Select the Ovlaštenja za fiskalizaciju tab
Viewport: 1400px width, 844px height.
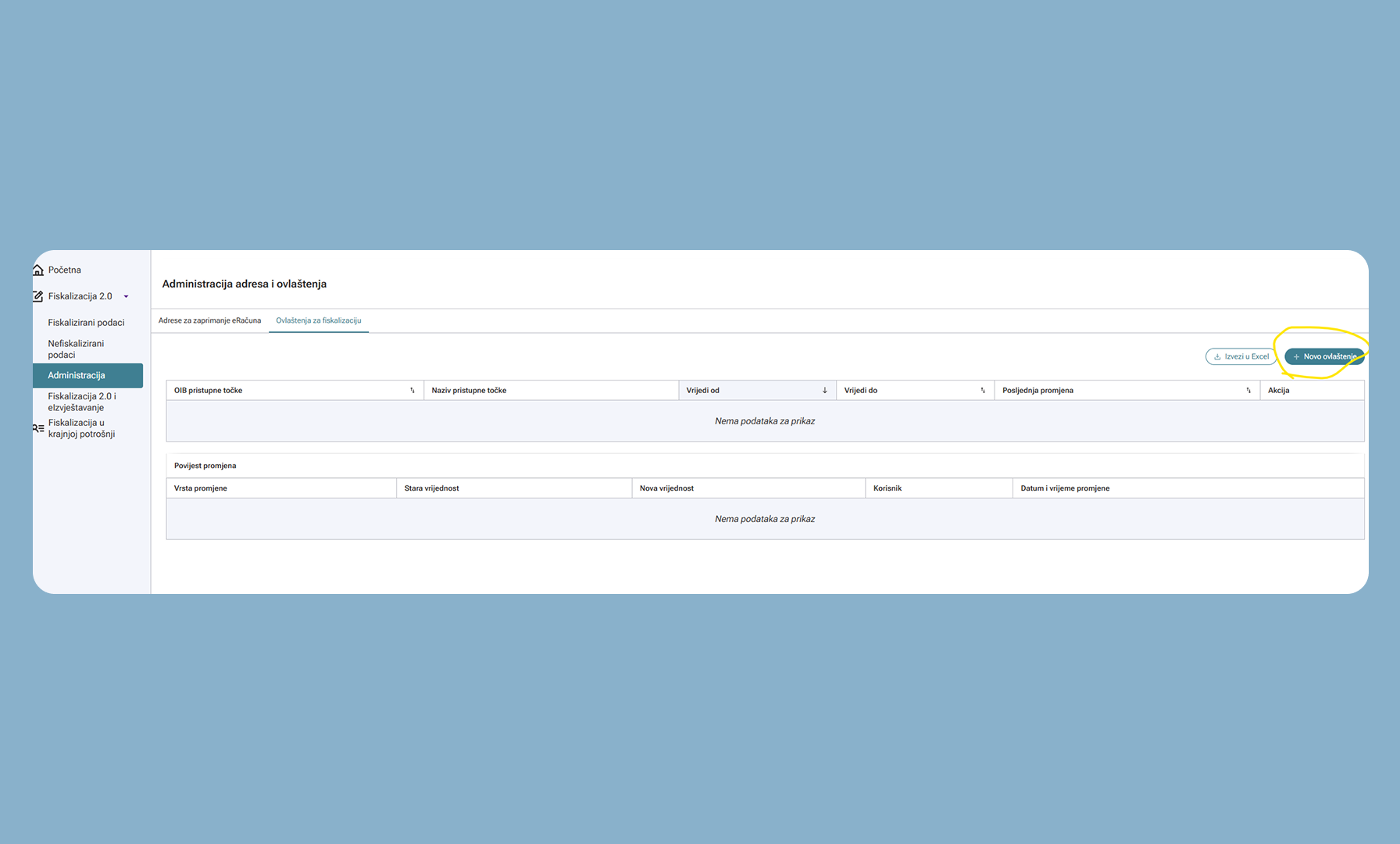[318, 320]
